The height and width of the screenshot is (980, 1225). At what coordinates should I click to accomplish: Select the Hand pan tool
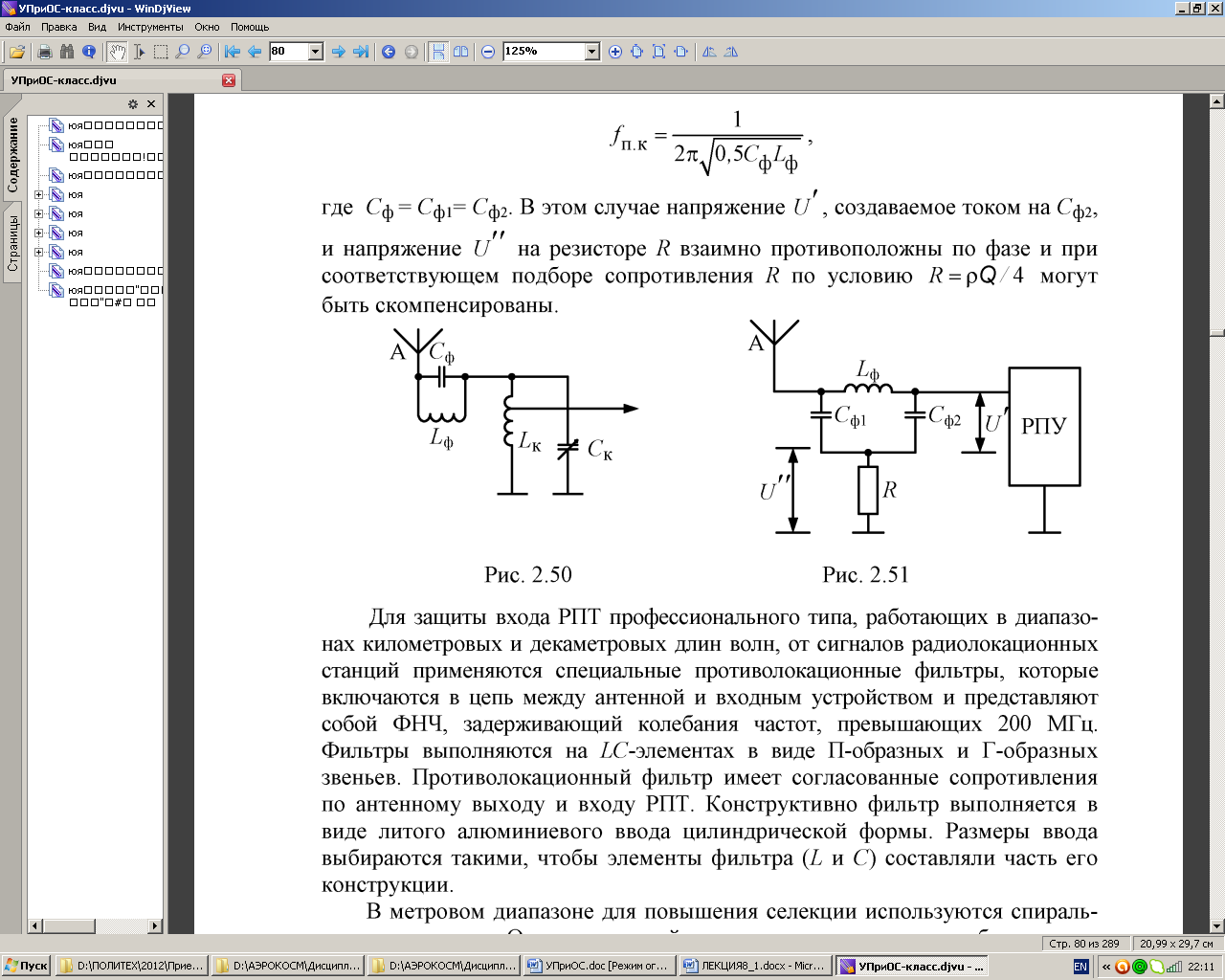(117, 52)
